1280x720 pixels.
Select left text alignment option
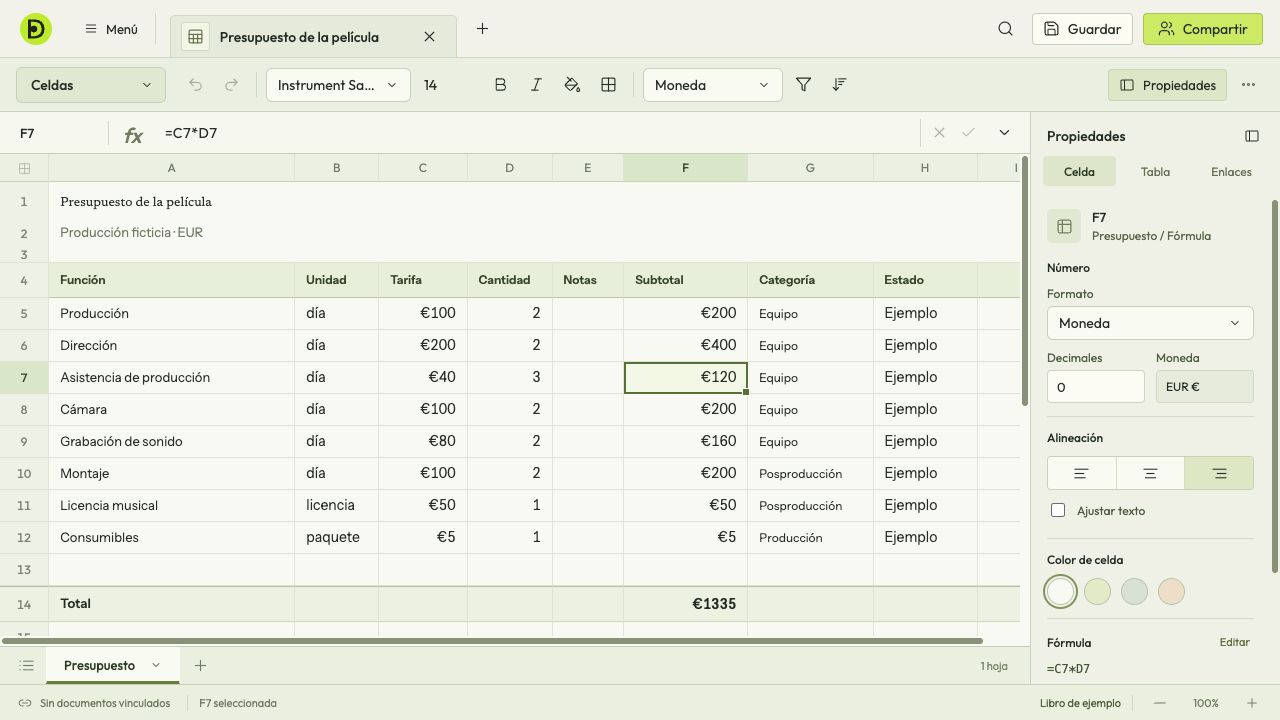coord(1081,473)
